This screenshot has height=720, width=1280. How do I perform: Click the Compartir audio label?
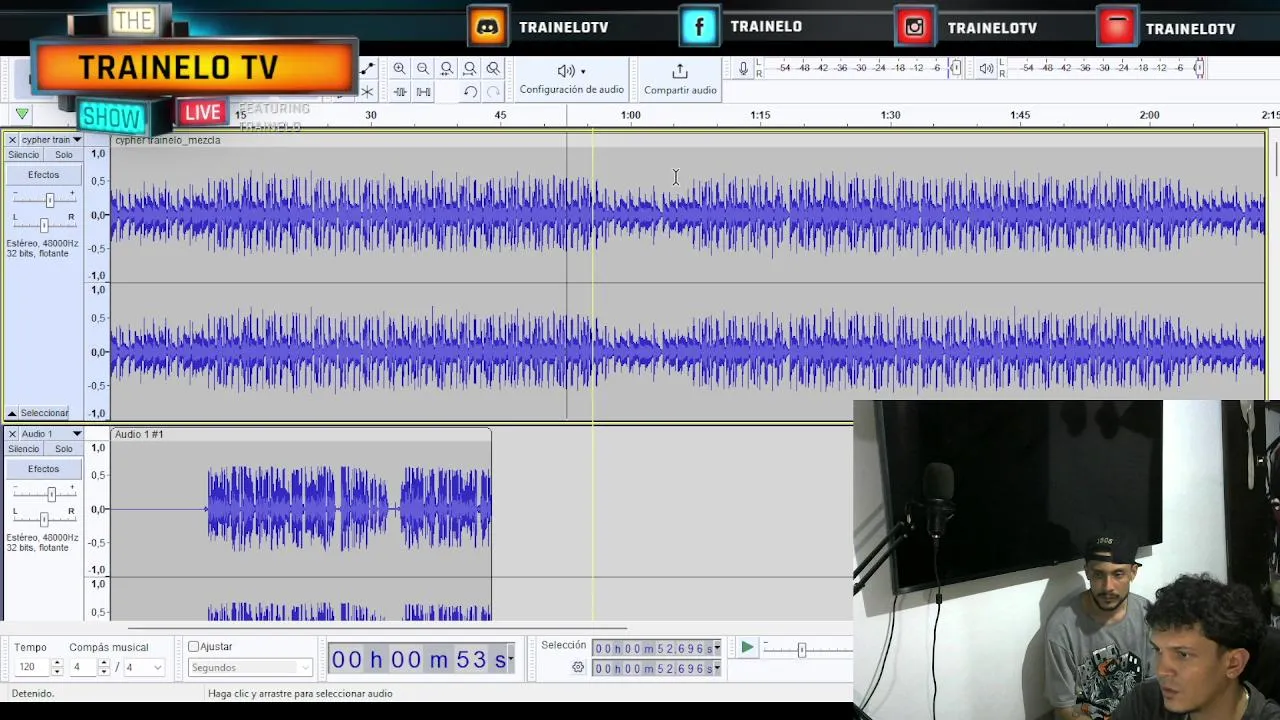coord(680,90)
